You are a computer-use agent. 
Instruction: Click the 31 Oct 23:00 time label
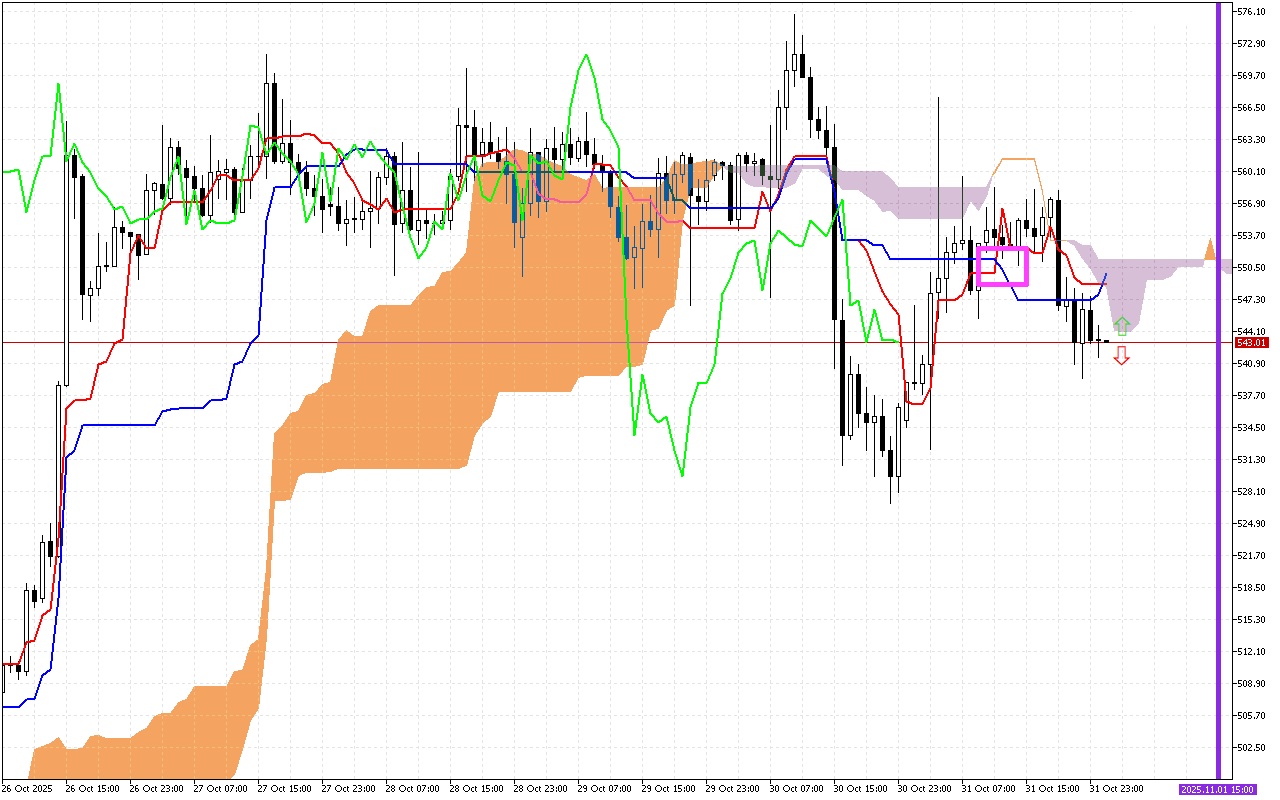[1117, 789]
